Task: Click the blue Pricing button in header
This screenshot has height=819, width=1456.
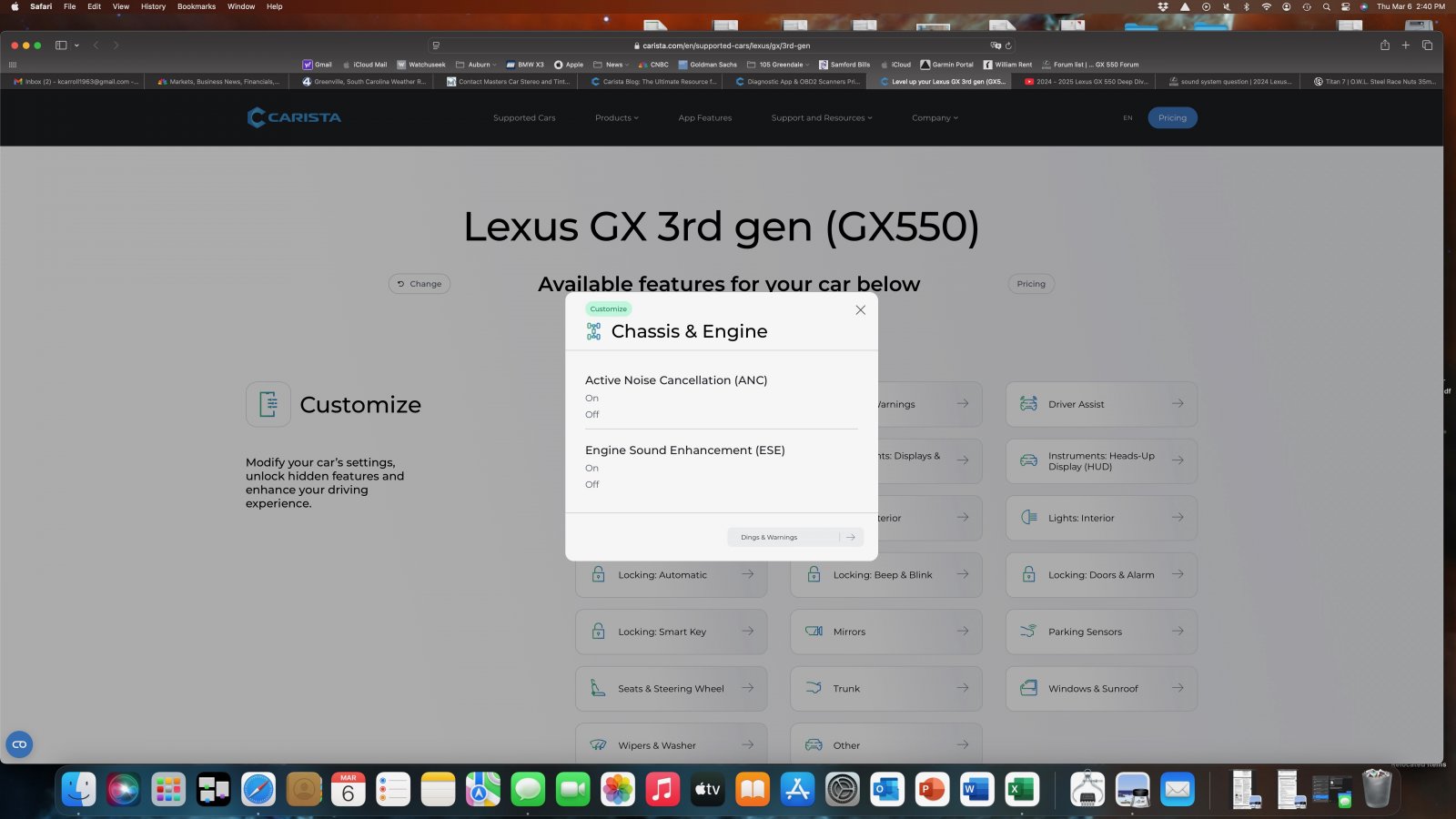Action: point(1172,118)
